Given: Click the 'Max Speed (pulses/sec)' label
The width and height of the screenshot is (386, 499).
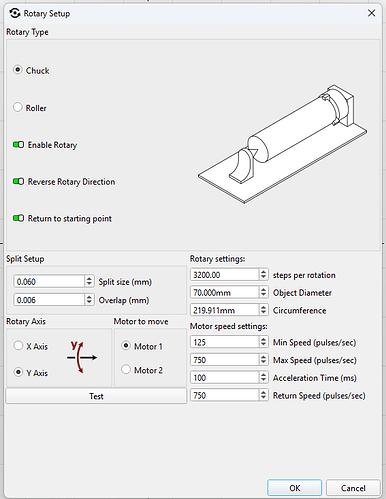Looking at the screenshot, I should [315, 360].
